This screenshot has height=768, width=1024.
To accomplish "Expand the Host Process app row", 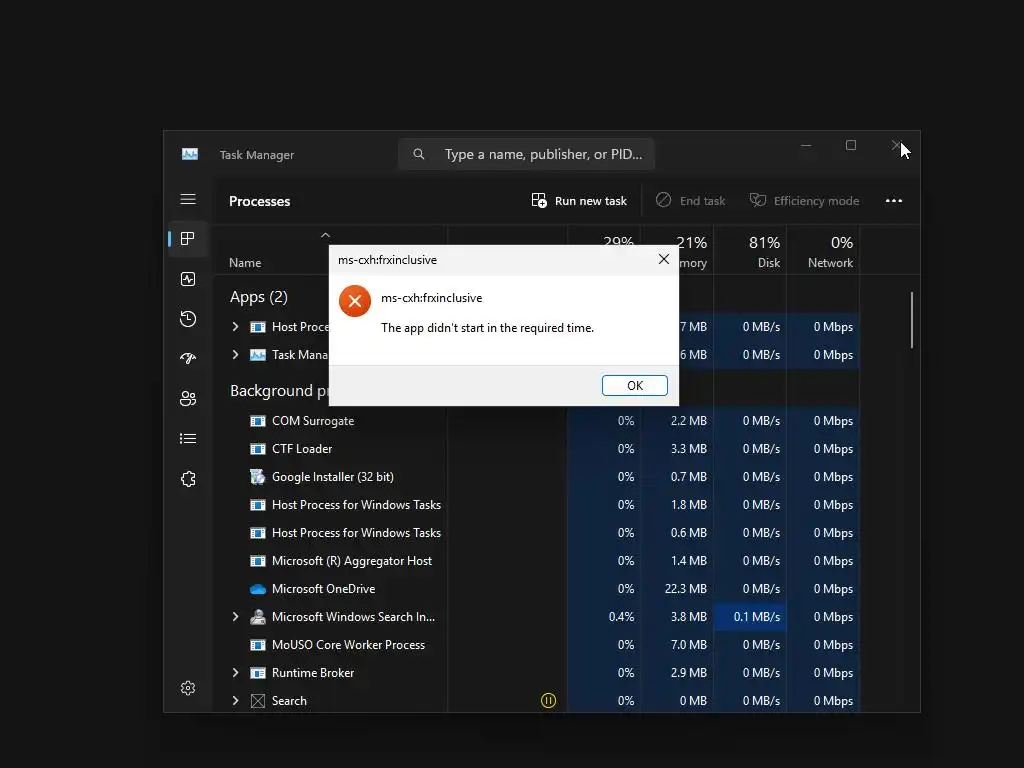I will [x=235, y=327].
